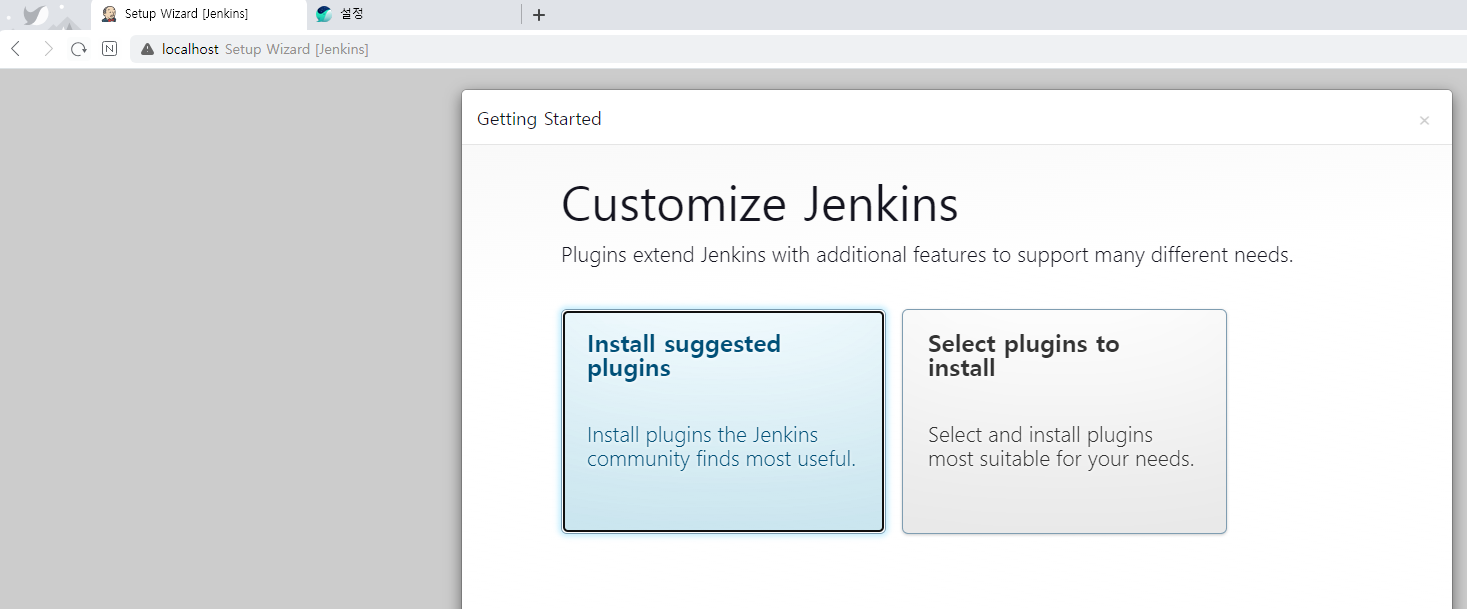Open a new browser tab
1467x609 pixels.
538,15
